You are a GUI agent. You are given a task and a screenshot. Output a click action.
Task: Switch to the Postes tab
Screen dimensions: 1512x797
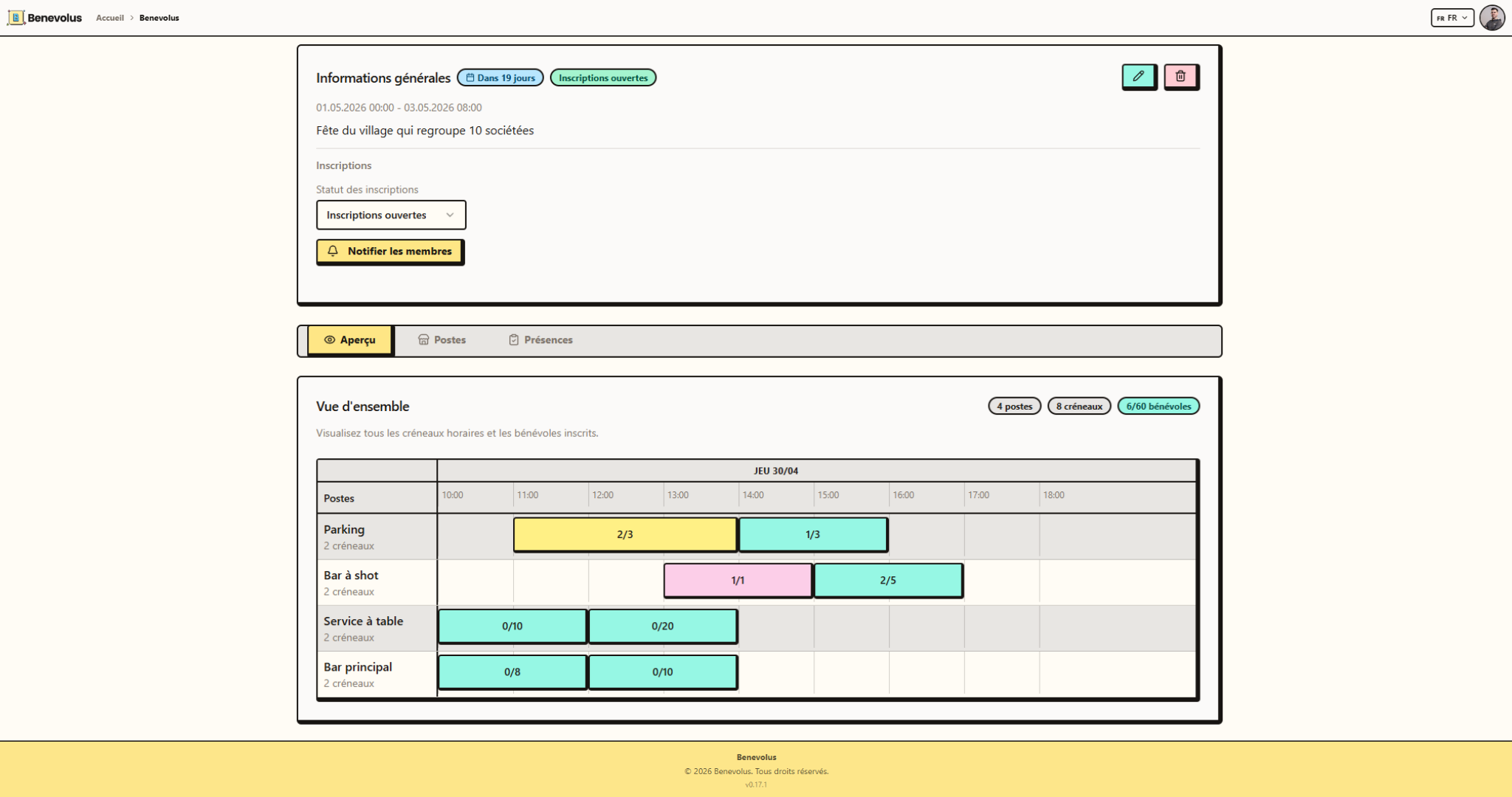tap(442, 340)
